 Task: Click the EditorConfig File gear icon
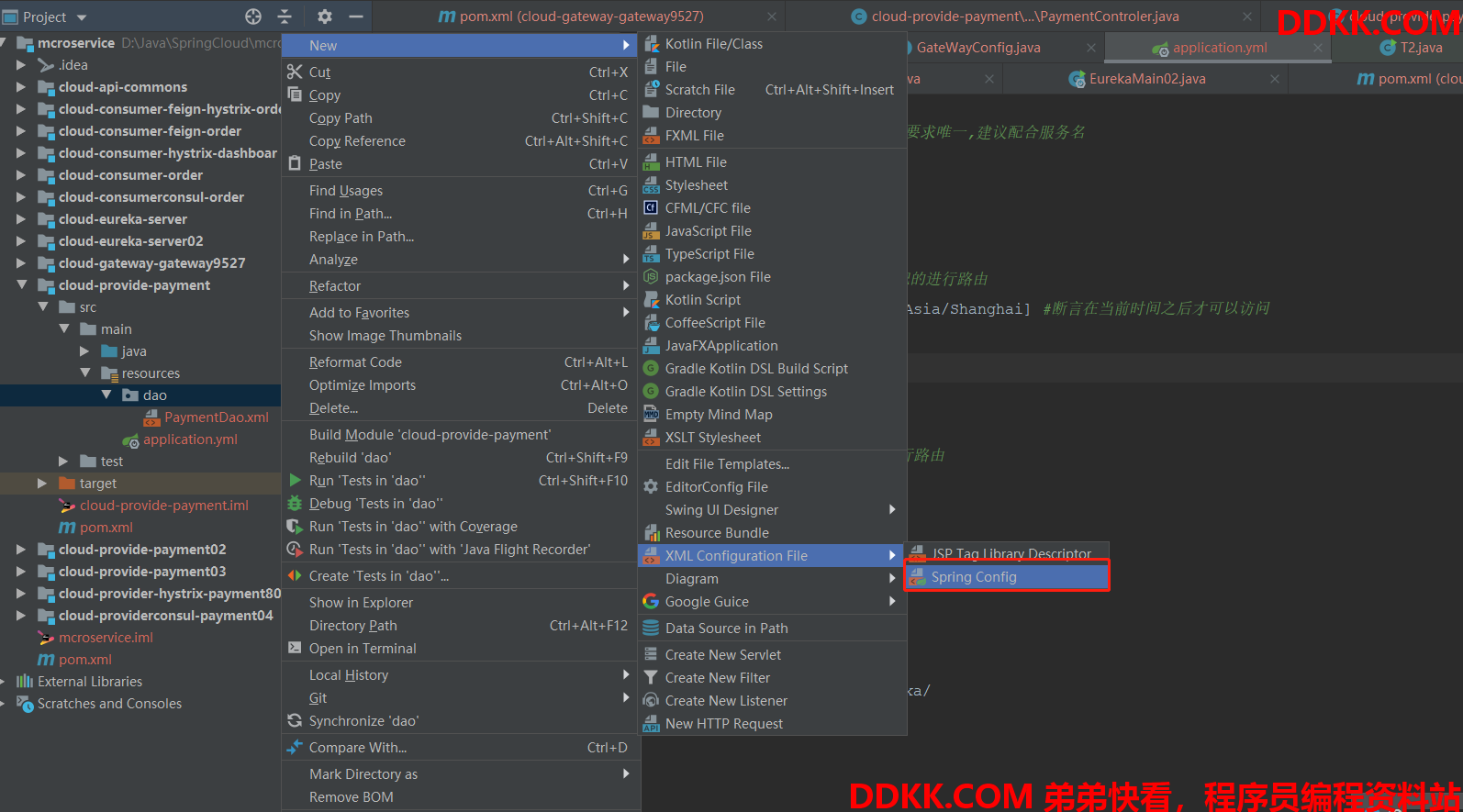[x=651, y=486]
